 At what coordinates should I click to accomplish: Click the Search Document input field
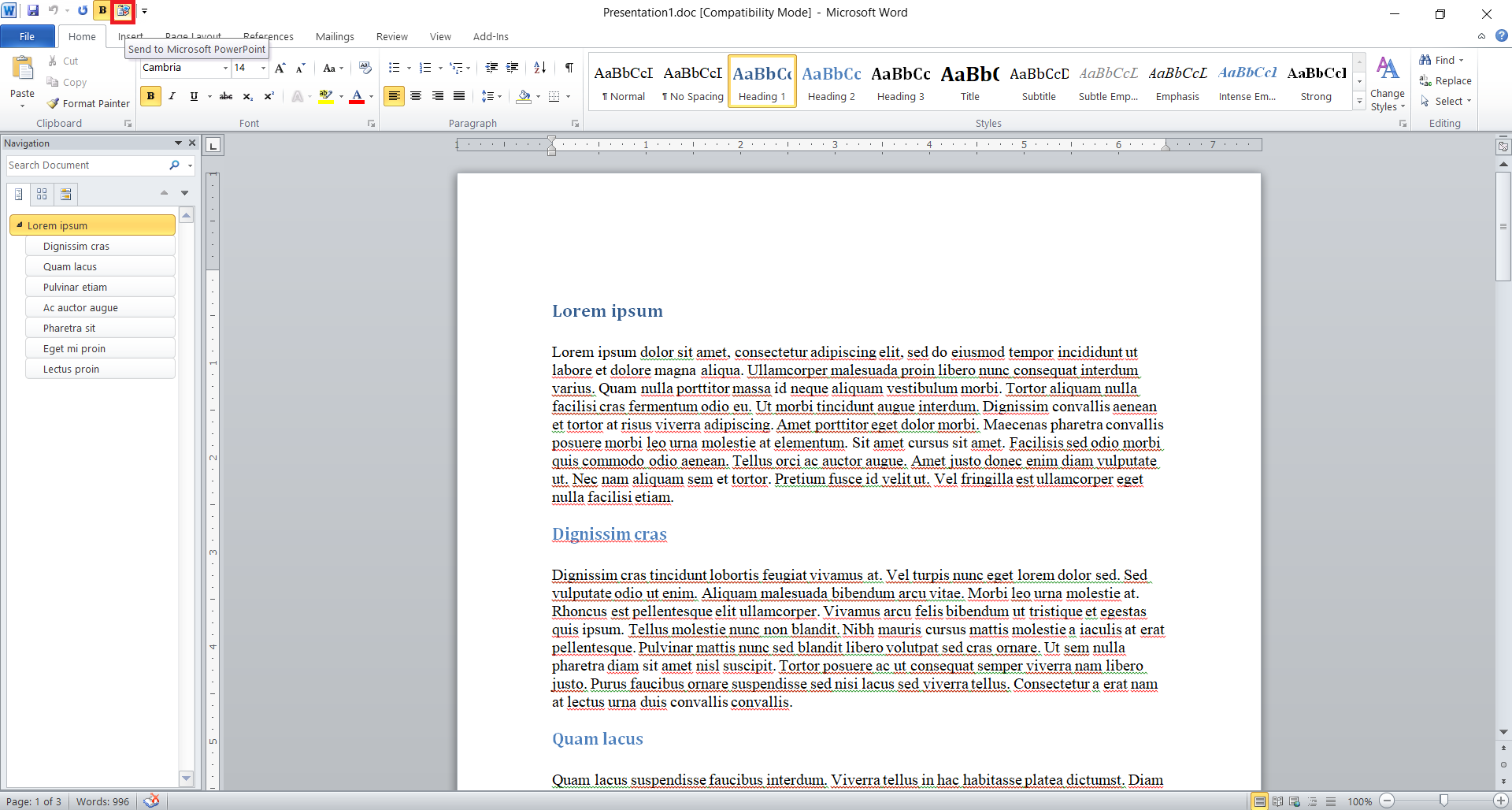point(85,165)
